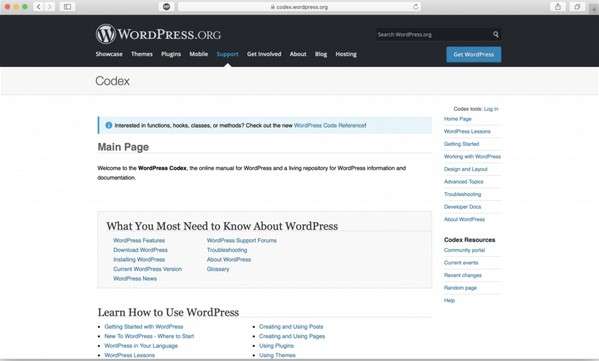
Task: Open the Current WordPress Version link
Action: (147, 269)
